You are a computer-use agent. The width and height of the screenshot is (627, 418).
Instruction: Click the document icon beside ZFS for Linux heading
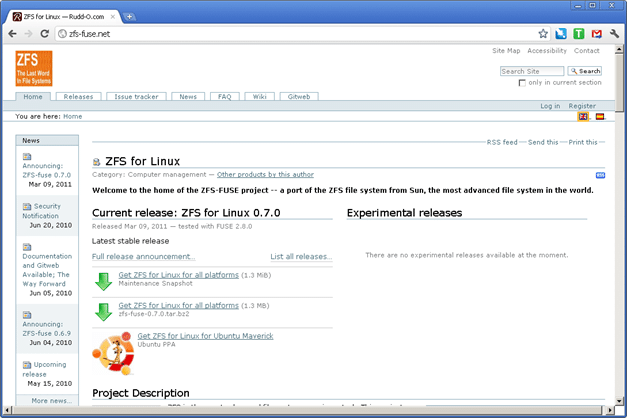pos(96,162)
